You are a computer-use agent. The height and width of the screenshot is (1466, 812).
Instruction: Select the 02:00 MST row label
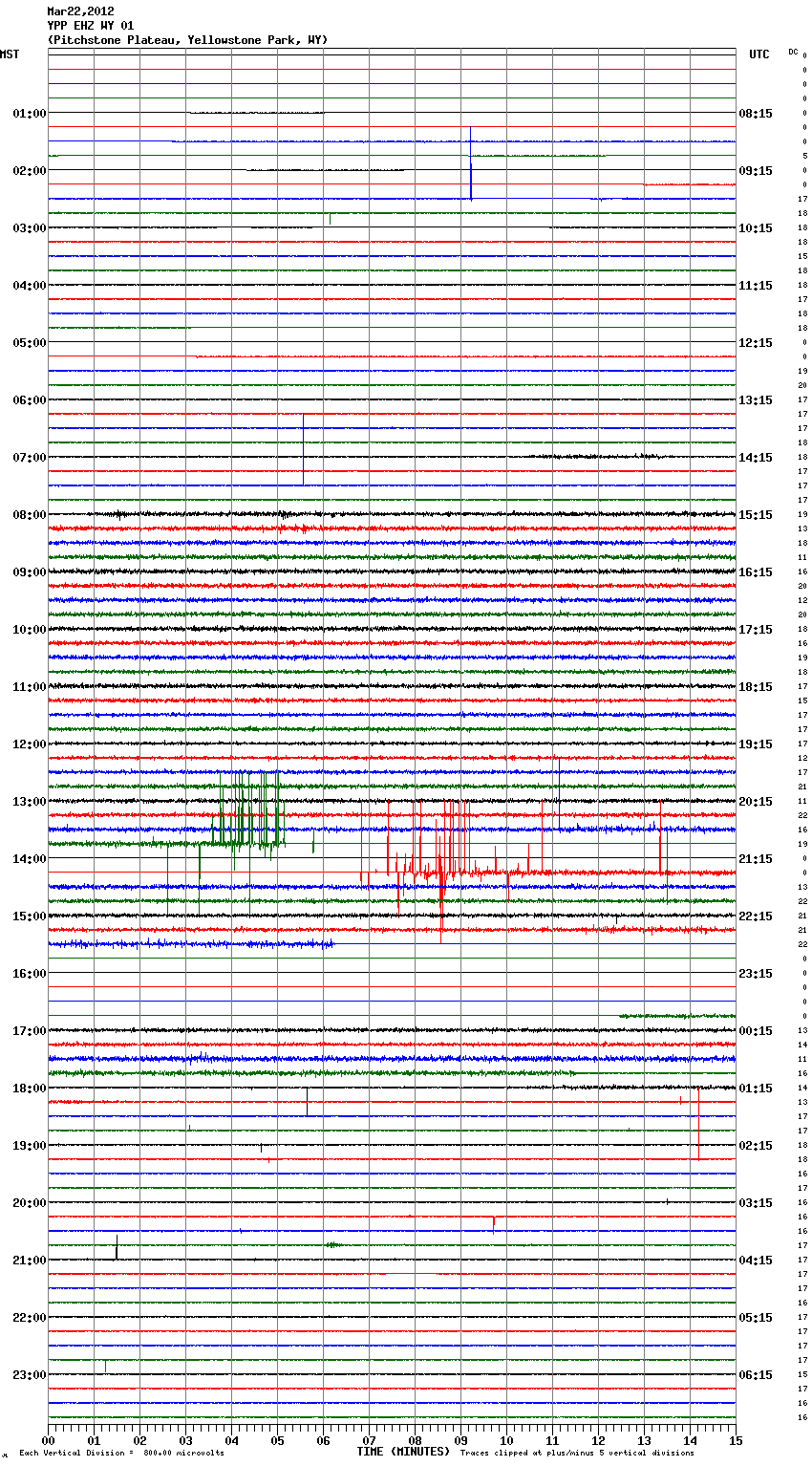click(x=30, y=171)
